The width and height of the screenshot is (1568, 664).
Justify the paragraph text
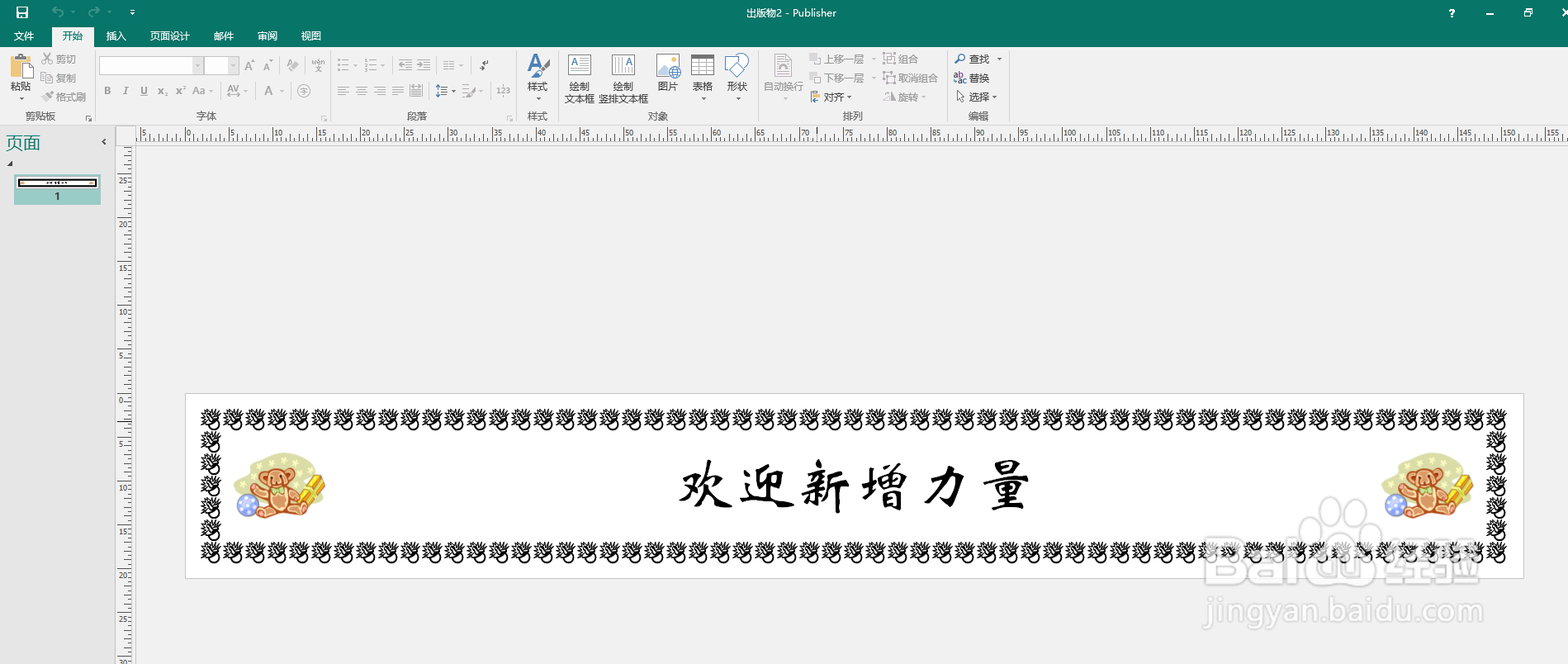tap(398, 91)
